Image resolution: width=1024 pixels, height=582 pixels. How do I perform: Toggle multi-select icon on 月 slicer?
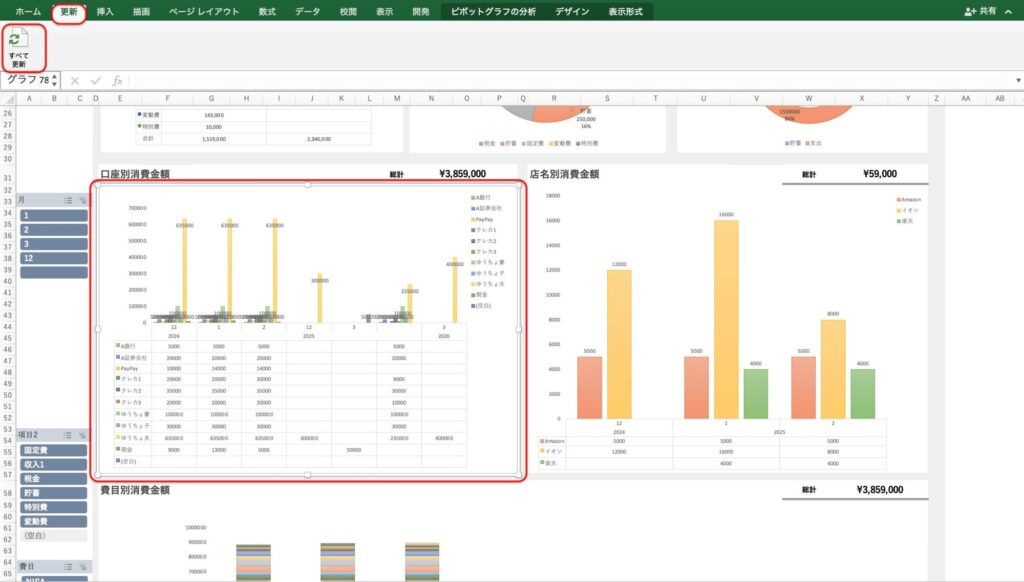68,201
